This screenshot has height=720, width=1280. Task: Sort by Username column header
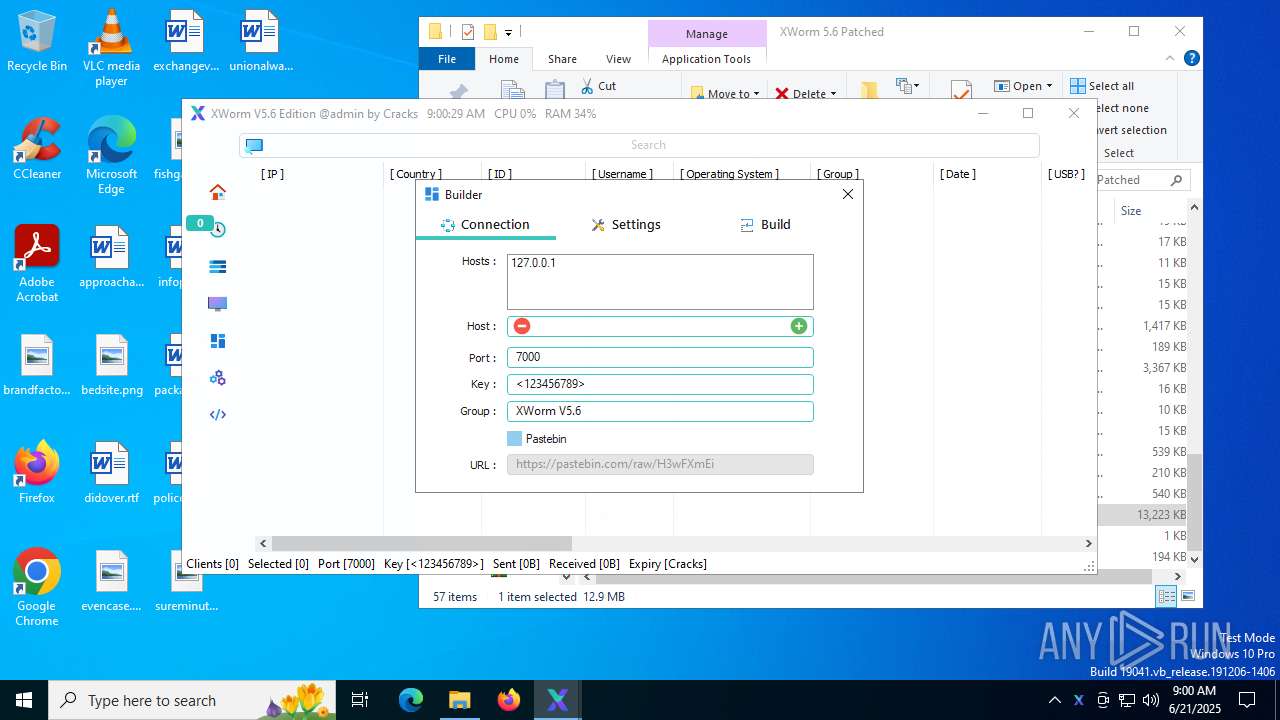tap(622, 174)
